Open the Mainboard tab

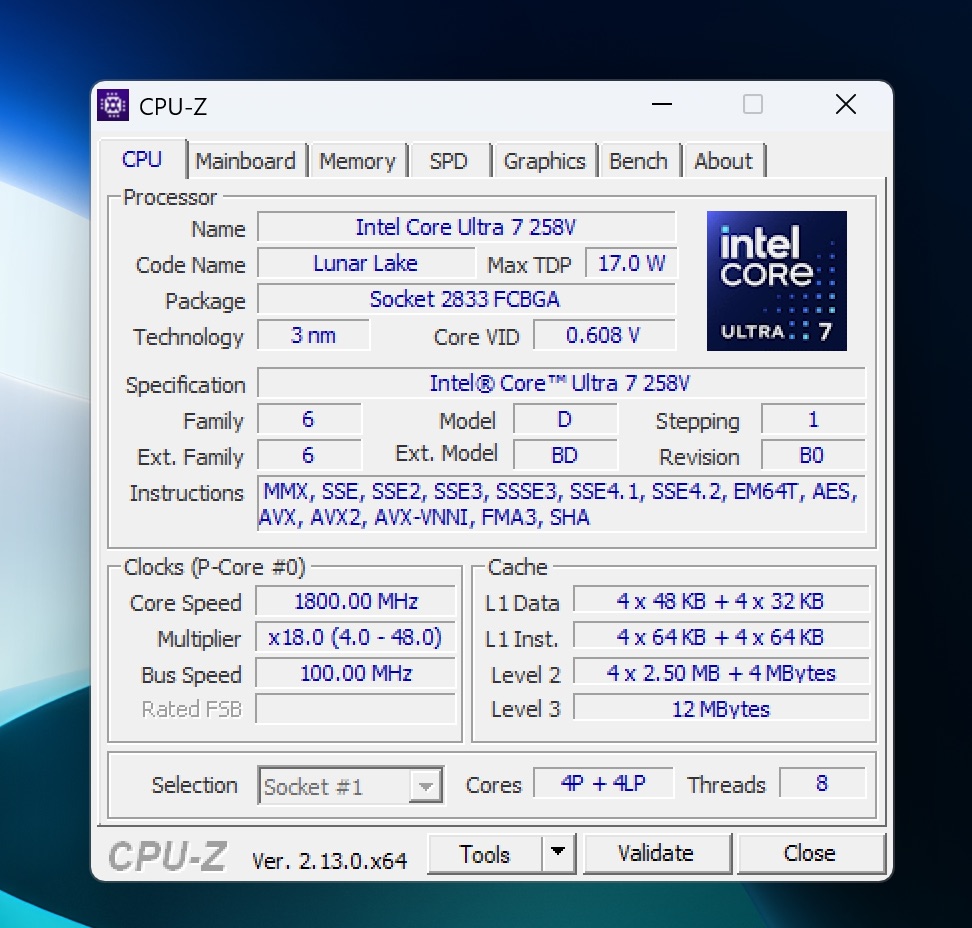(x=245, y=161)
